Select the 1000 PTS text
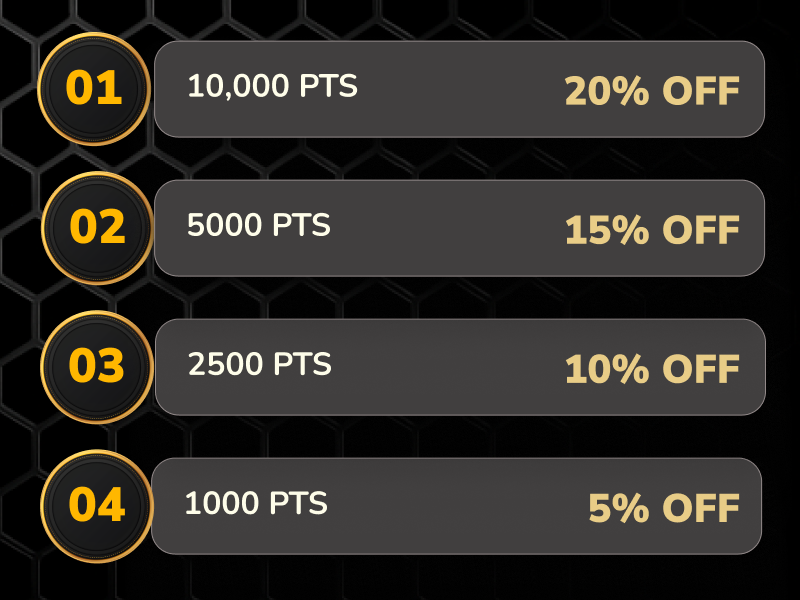This screenshot has height=600, width=800. tap(256, 504)
